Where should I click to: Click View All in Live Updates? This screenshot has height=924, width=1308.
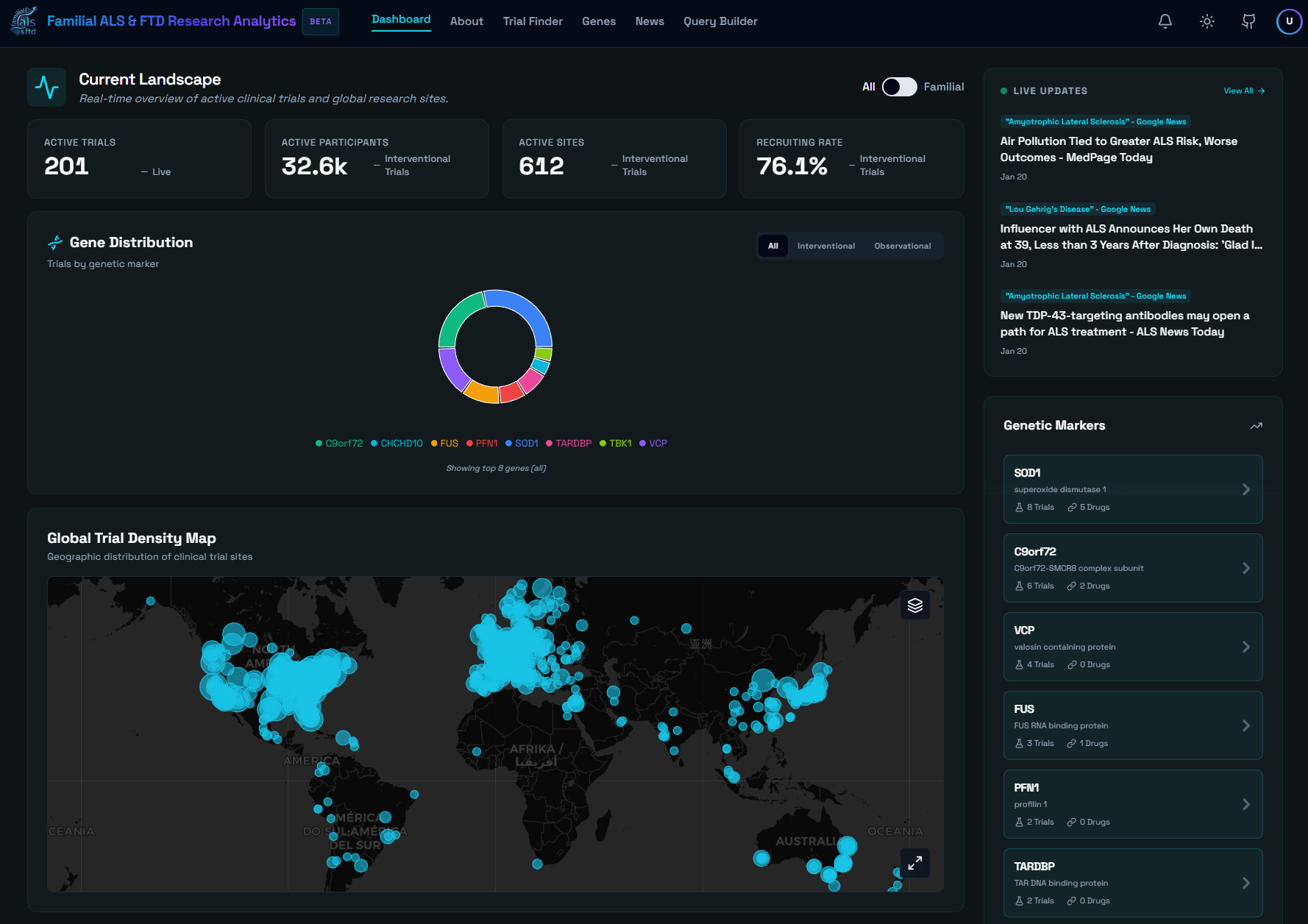1243,90
